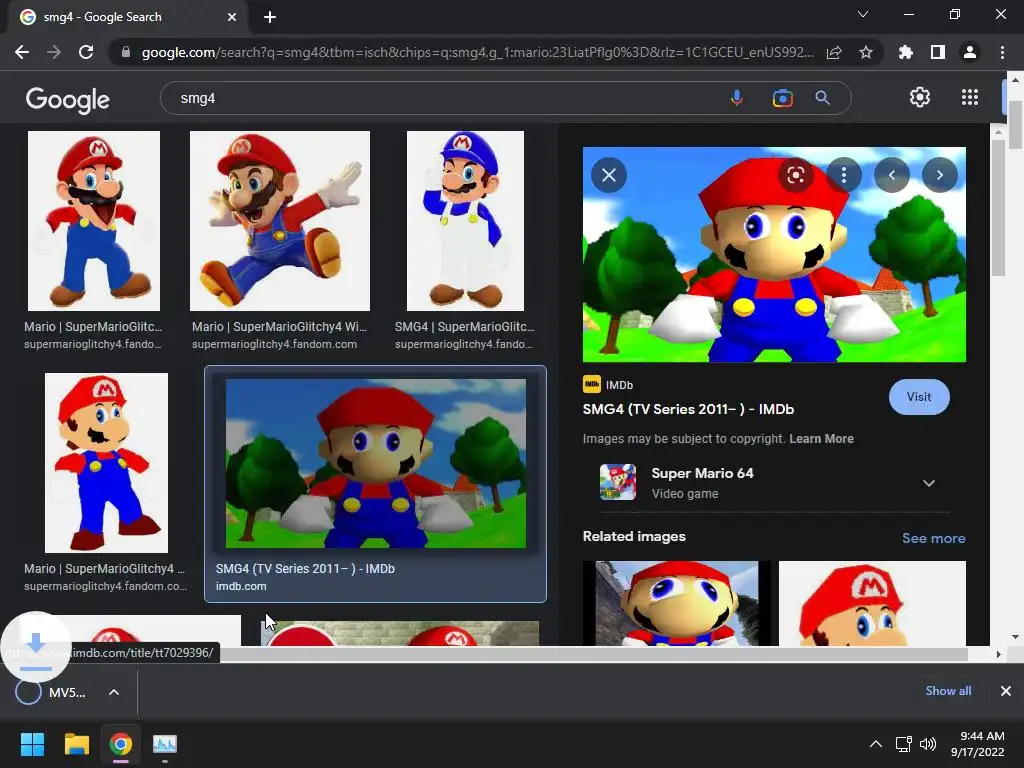Open Google quick settings gear
The image size is (1024, 768).
(920, 97)
